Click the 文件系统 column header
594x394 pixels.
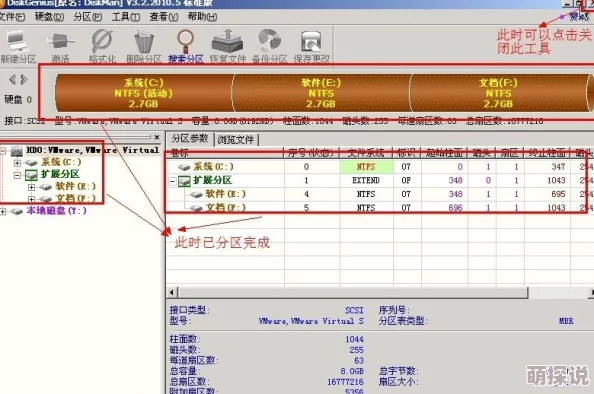366,153
